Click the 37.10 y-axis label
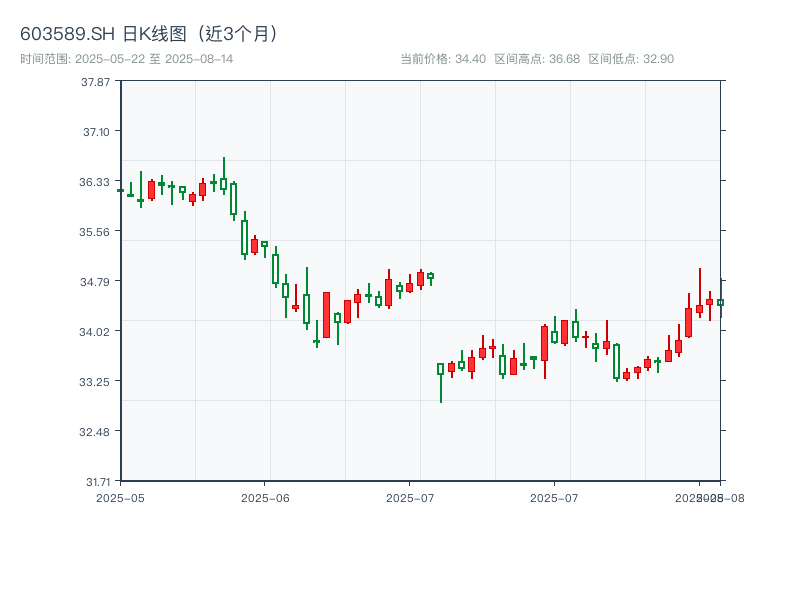 [96, 131]
